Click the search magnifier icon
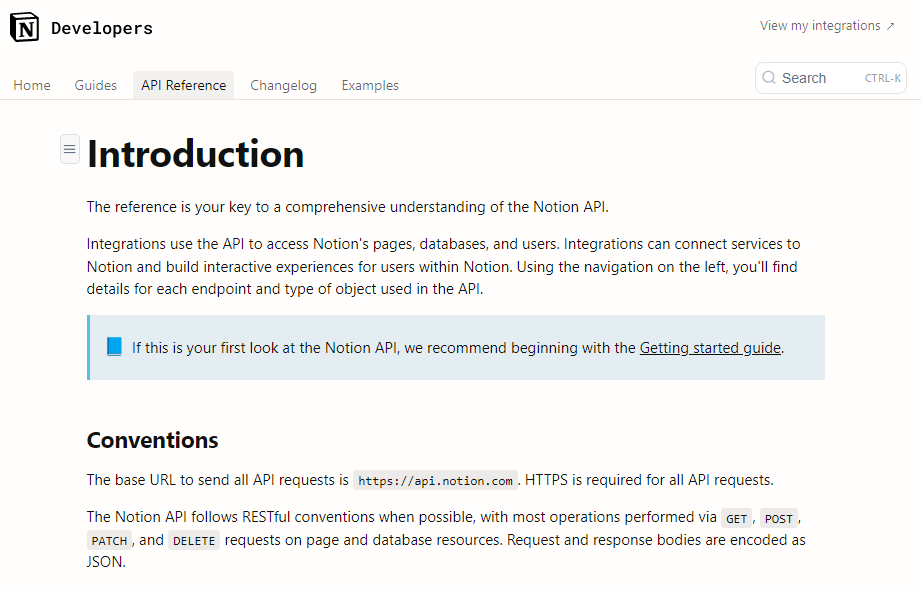The width and height of the screenshot is (921, 590). point(769,78)
